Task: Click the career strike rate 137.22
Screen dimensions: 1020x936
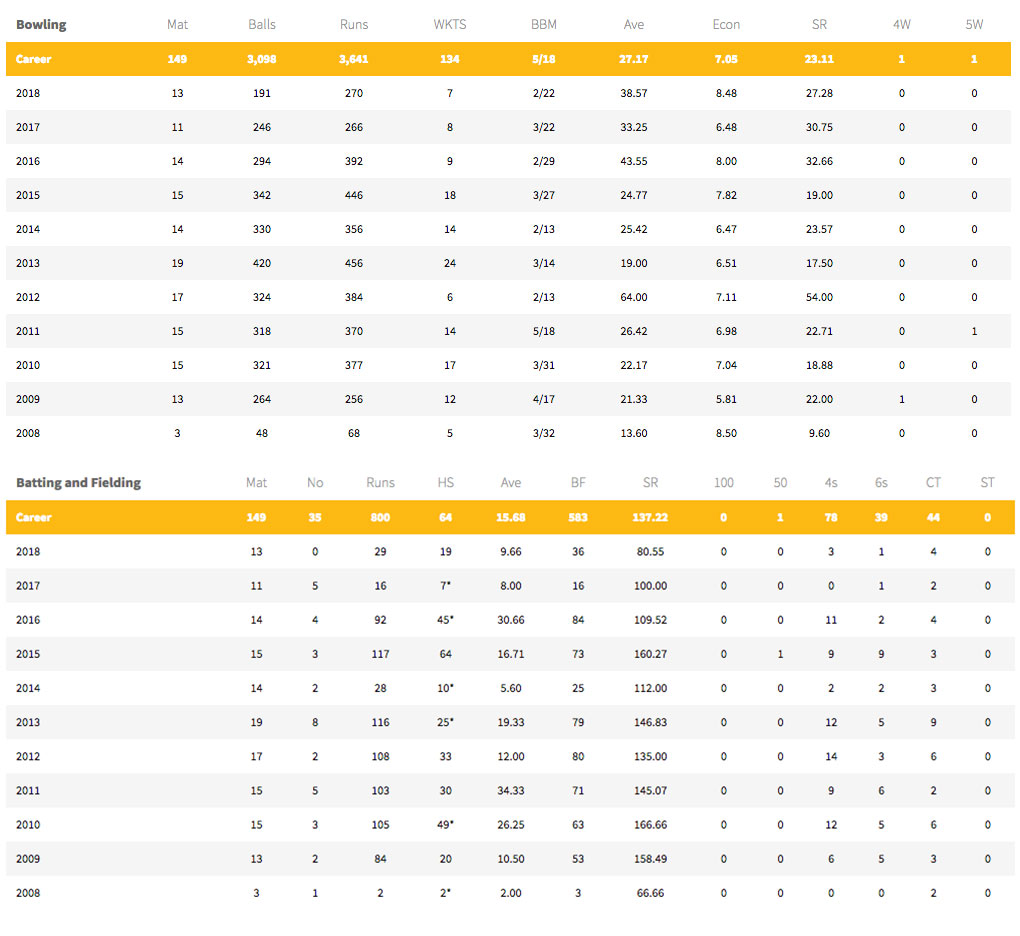Action: pyautogui.click(x=650, y=518)
